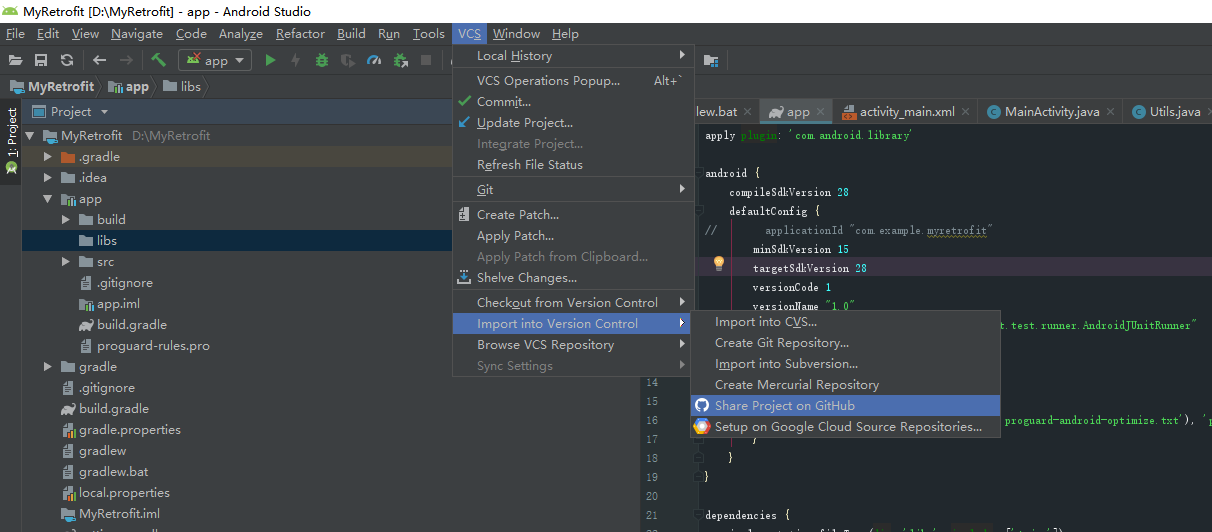Choose Update Project in VCS menu
This screenshot has width=1212, height=532.
tap(572, 123)
